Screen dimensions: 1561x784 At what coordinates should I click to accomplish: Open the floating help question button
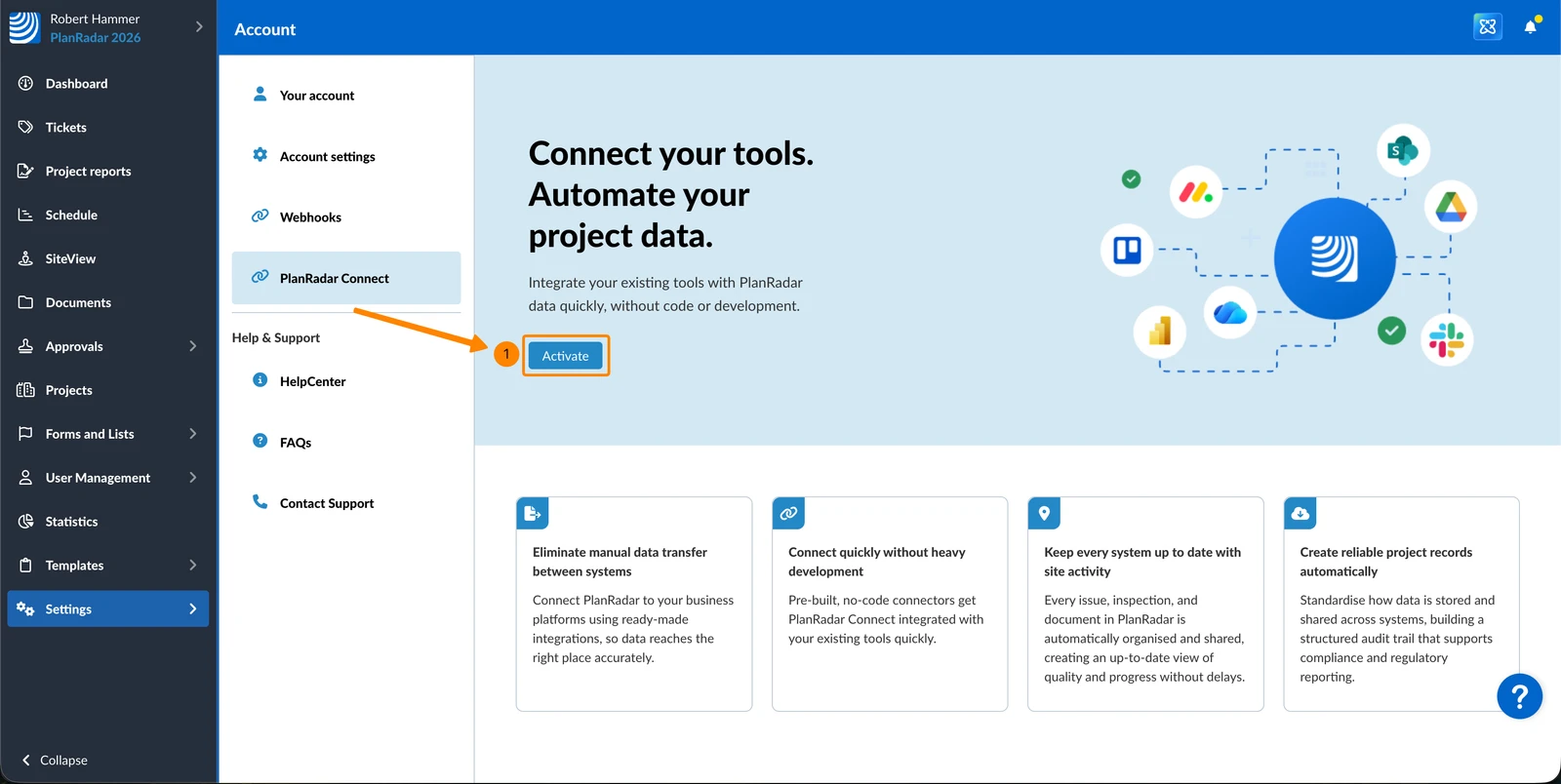[1519, 696]
